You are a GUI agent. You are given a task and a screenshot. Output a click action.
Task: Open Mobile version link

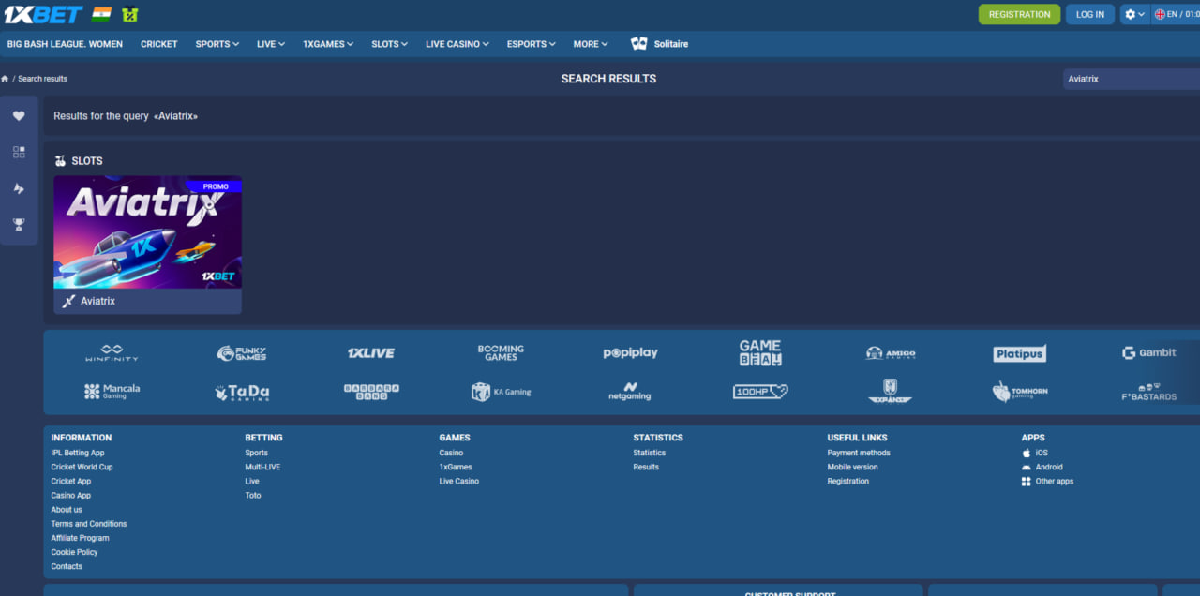click(852, 467)
